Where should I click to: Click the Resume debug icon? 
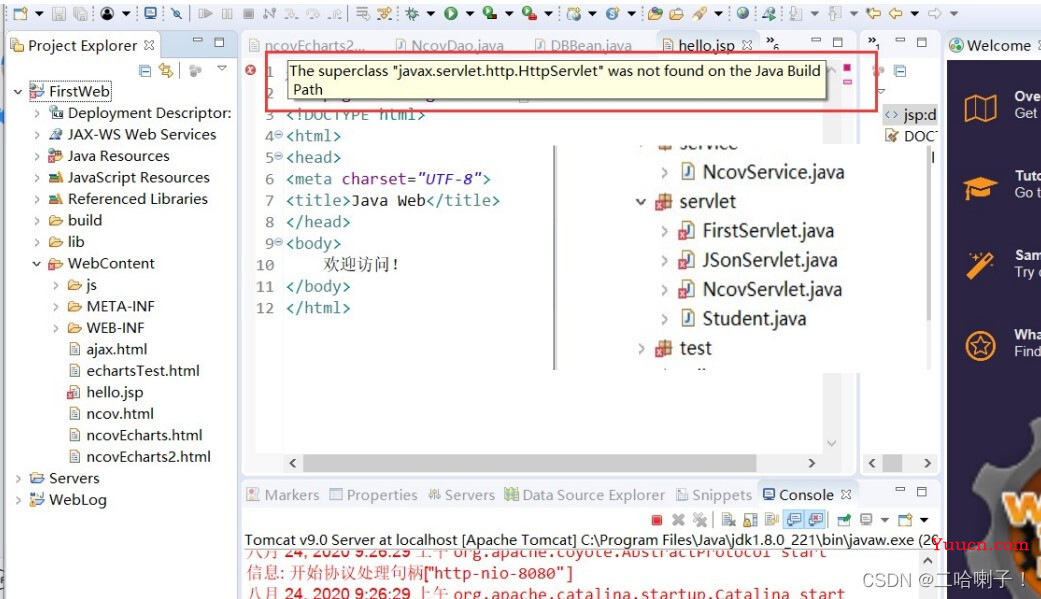click(x=205, y=13)
